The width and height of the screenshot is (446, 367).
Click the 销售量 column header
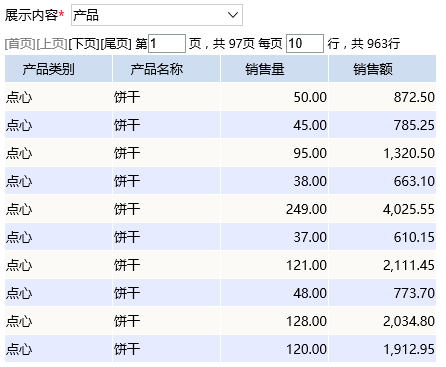click(274, 69)
